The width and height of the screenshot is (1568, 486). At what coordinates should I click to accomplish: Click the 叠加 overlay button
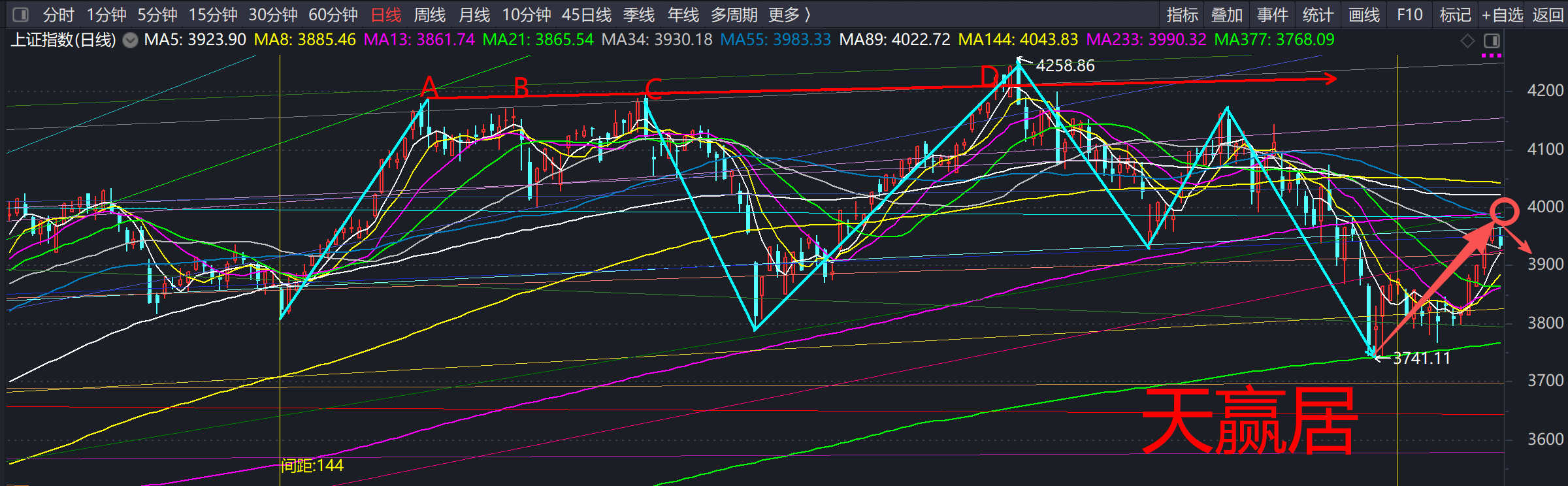(x=1227, y=14)
